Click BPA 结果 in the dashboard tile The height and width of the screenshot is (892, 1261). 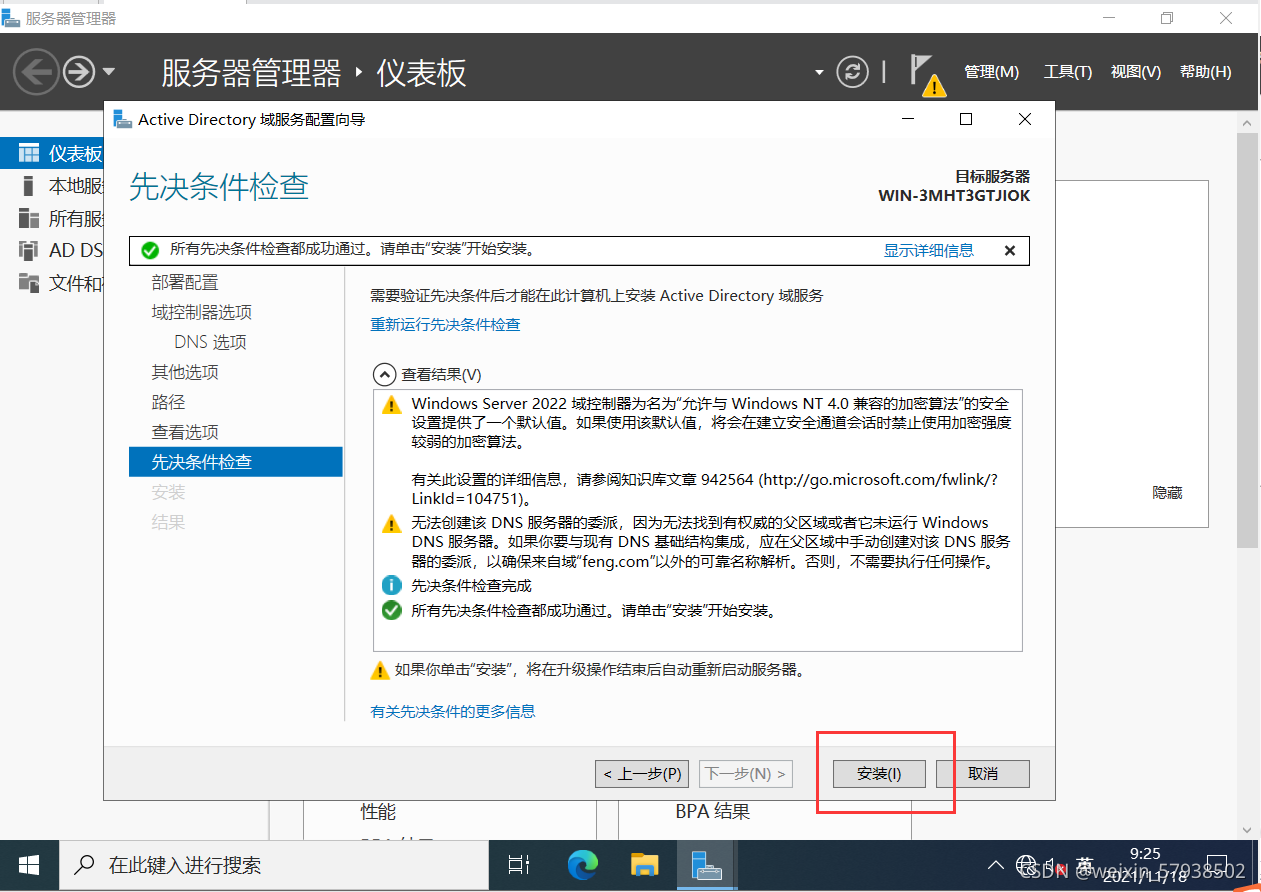(713, 812)
